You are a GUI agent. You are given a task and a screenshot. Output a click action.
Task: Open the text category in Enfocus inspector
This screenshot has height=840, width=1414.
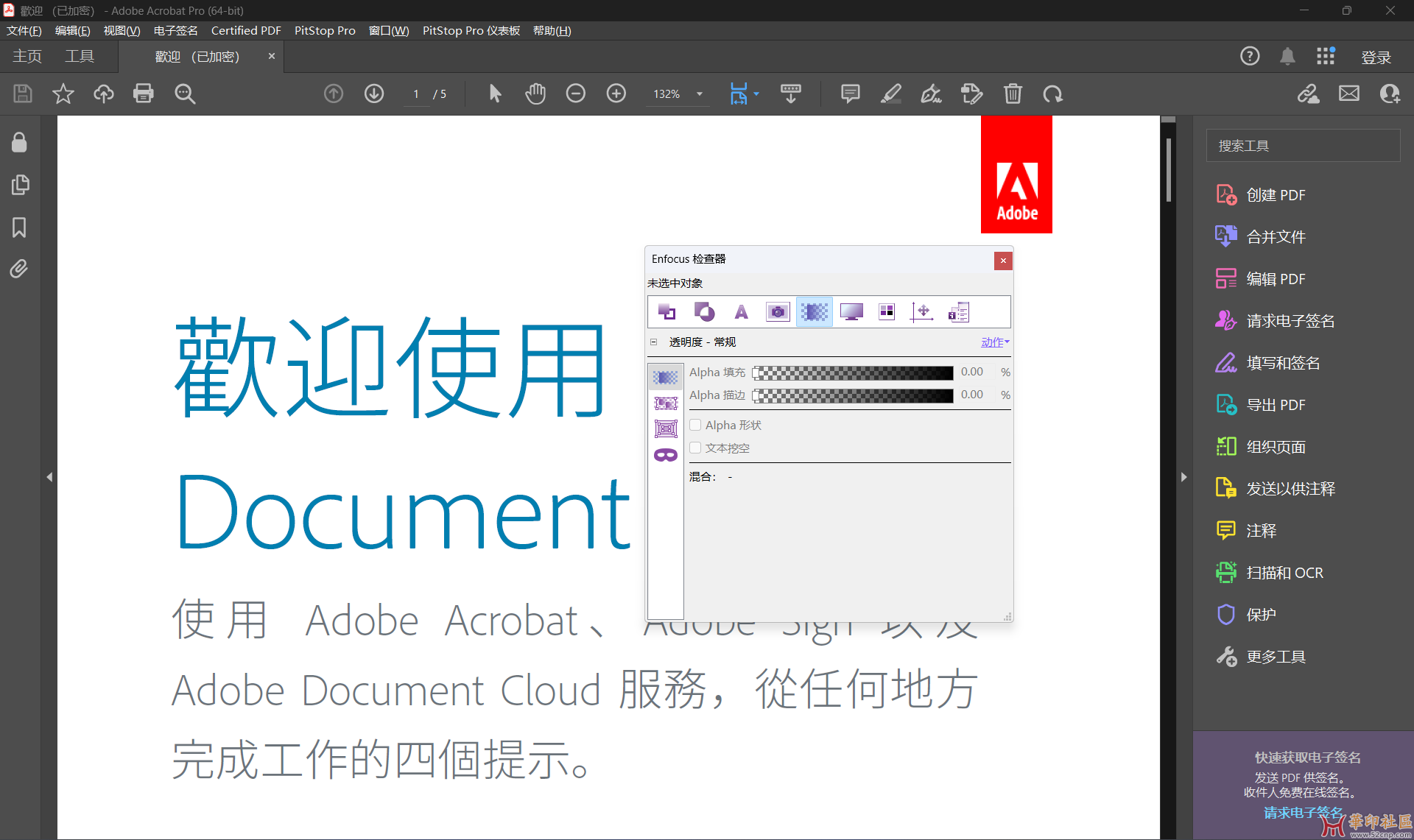(741, 312)
